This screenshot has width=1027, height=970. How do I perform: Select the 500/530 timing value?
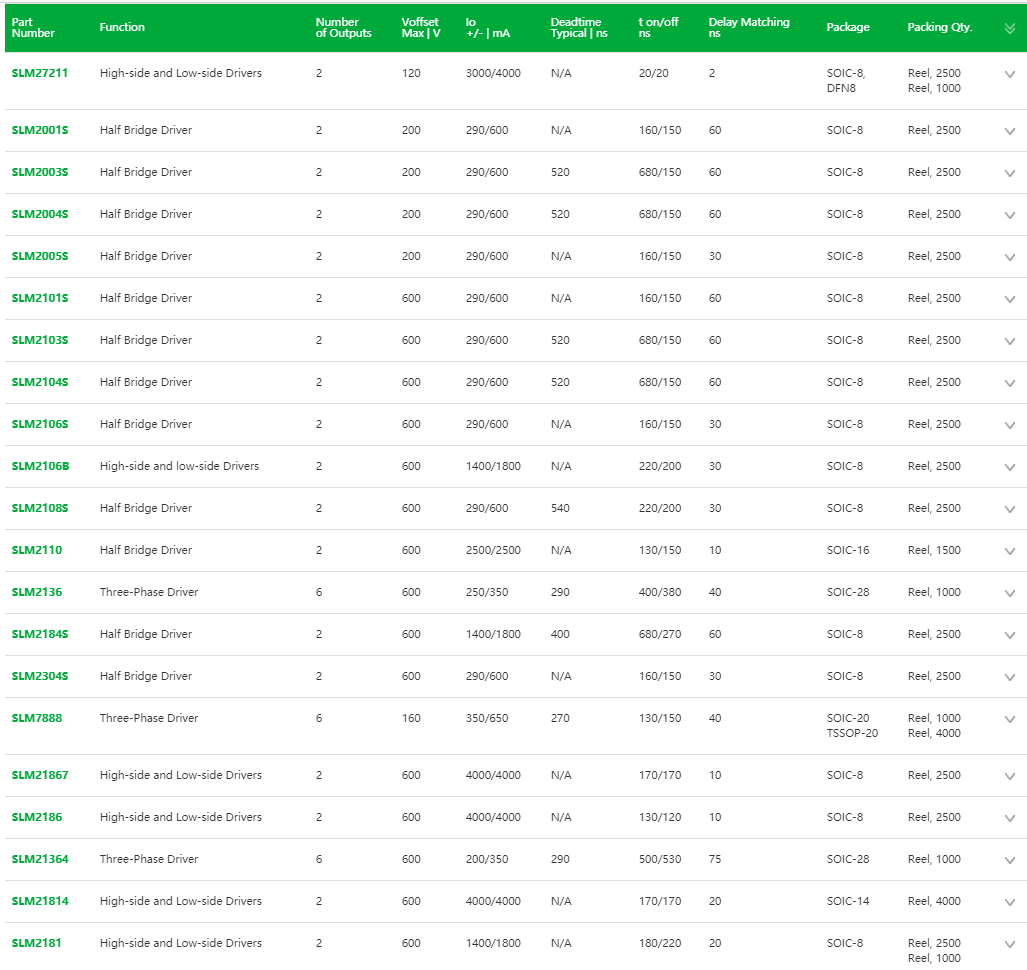click(x=660, y=859)
